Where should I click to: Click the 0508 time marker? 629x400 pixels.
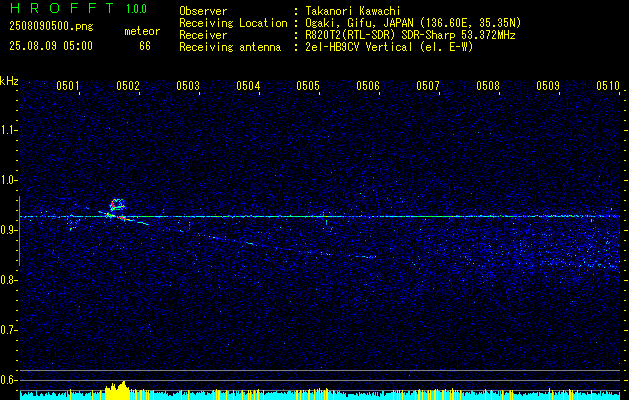click(x=488, y=85)
